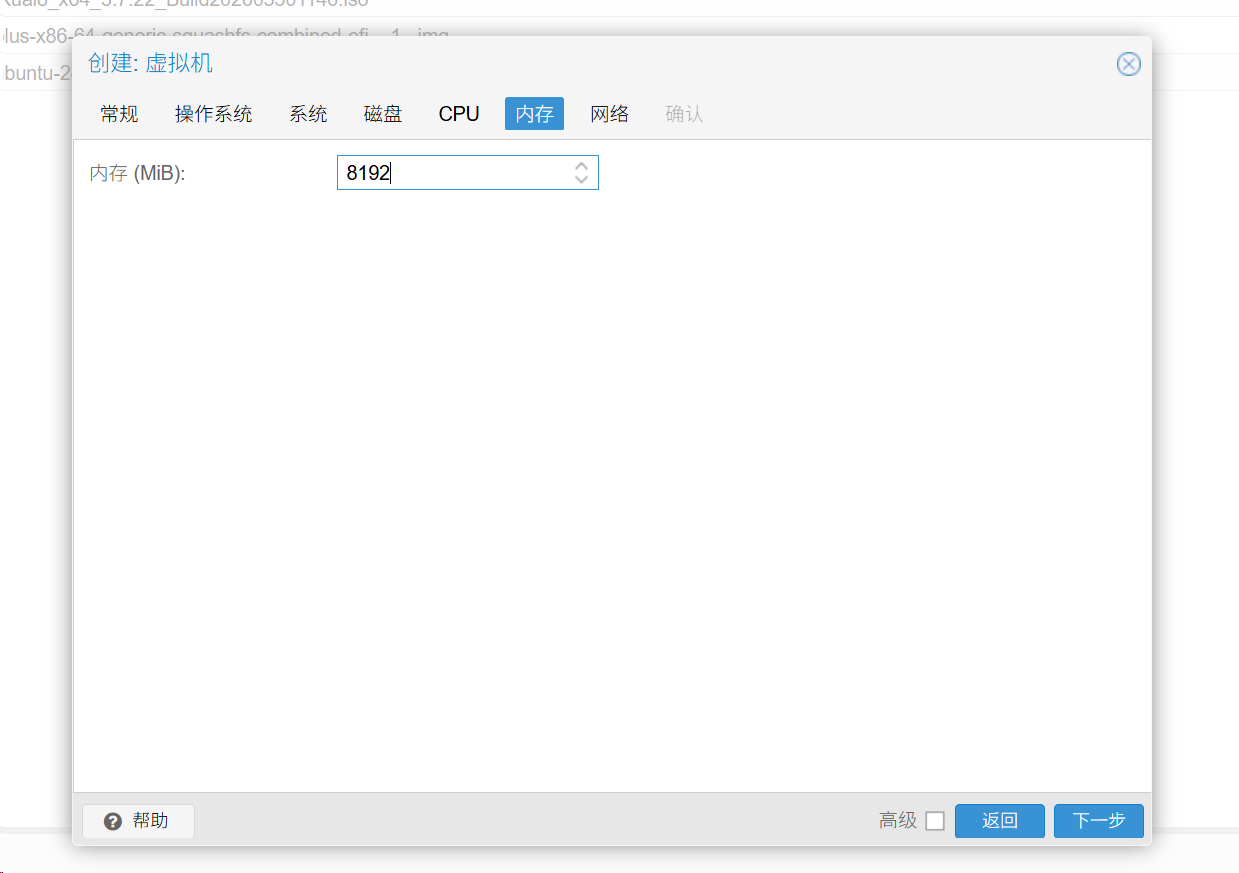Go to the 系统 tab

pos(308,114)
